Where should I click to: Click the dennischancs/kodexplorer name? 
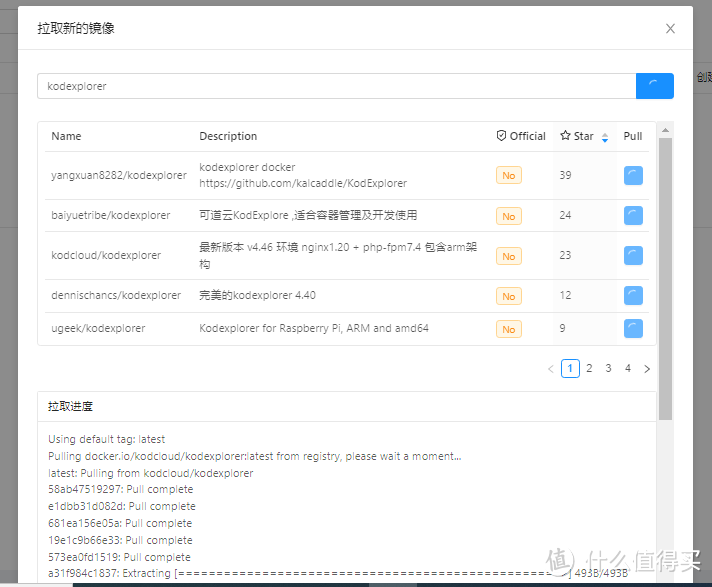pos(116,296)
